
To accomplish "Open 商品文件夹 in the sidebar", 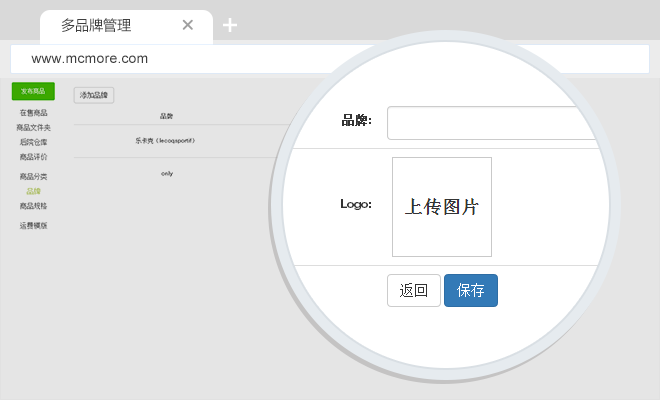I will [33, 128].
